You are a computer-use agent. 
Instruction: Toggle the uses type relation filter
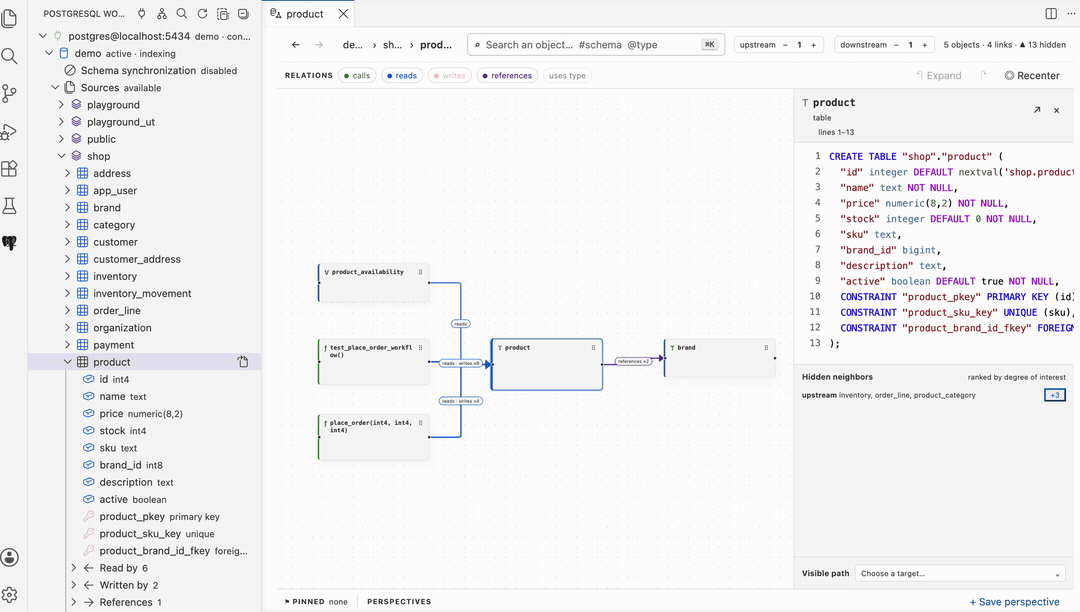(568, 76)
